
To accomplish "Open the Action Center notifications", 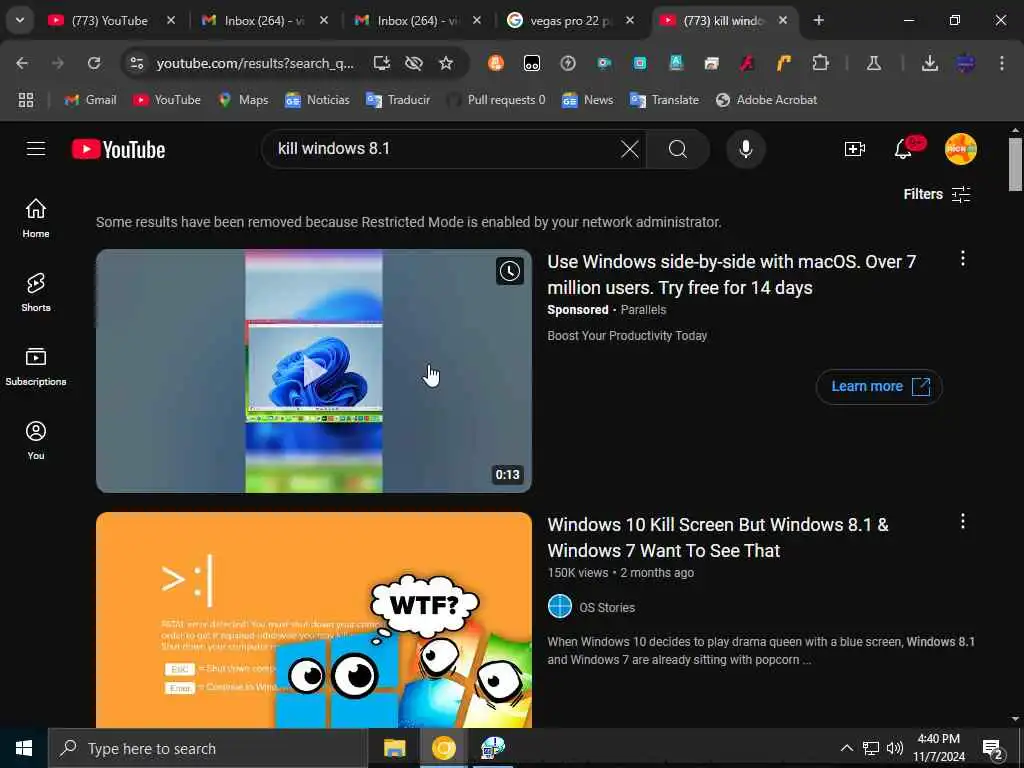I will point(993,748).
